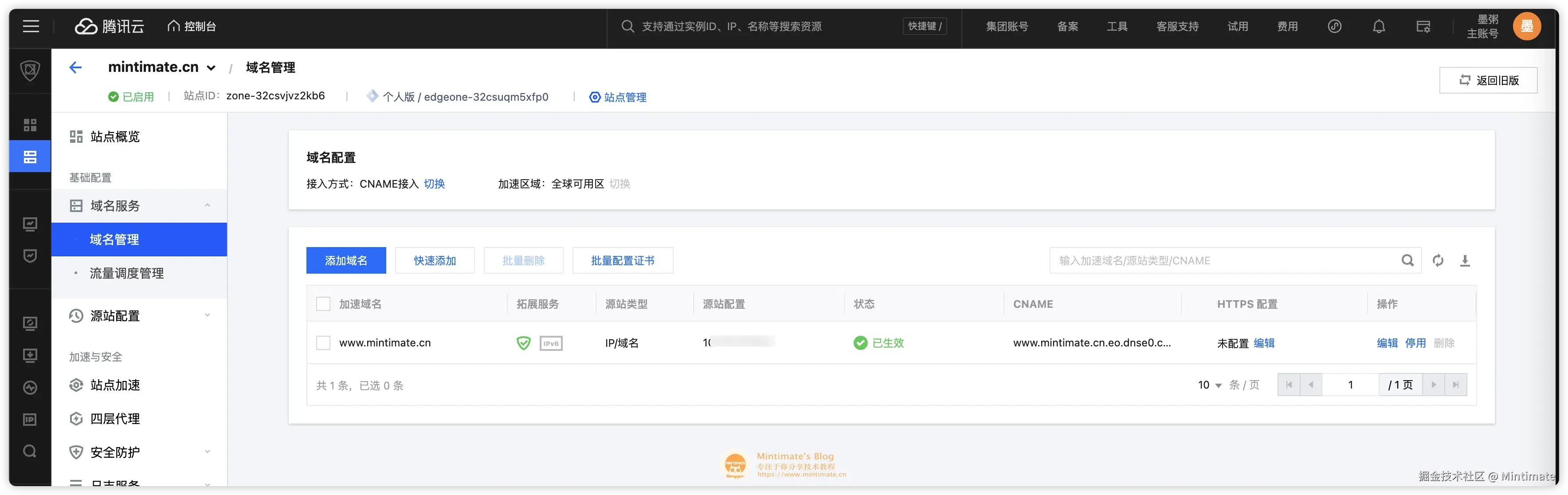The width and height of the screenshot is (1568, 495).
Task: Click the grid overview icon in dark sidebar
Action: pyautogui.click(x=30, y=125)
